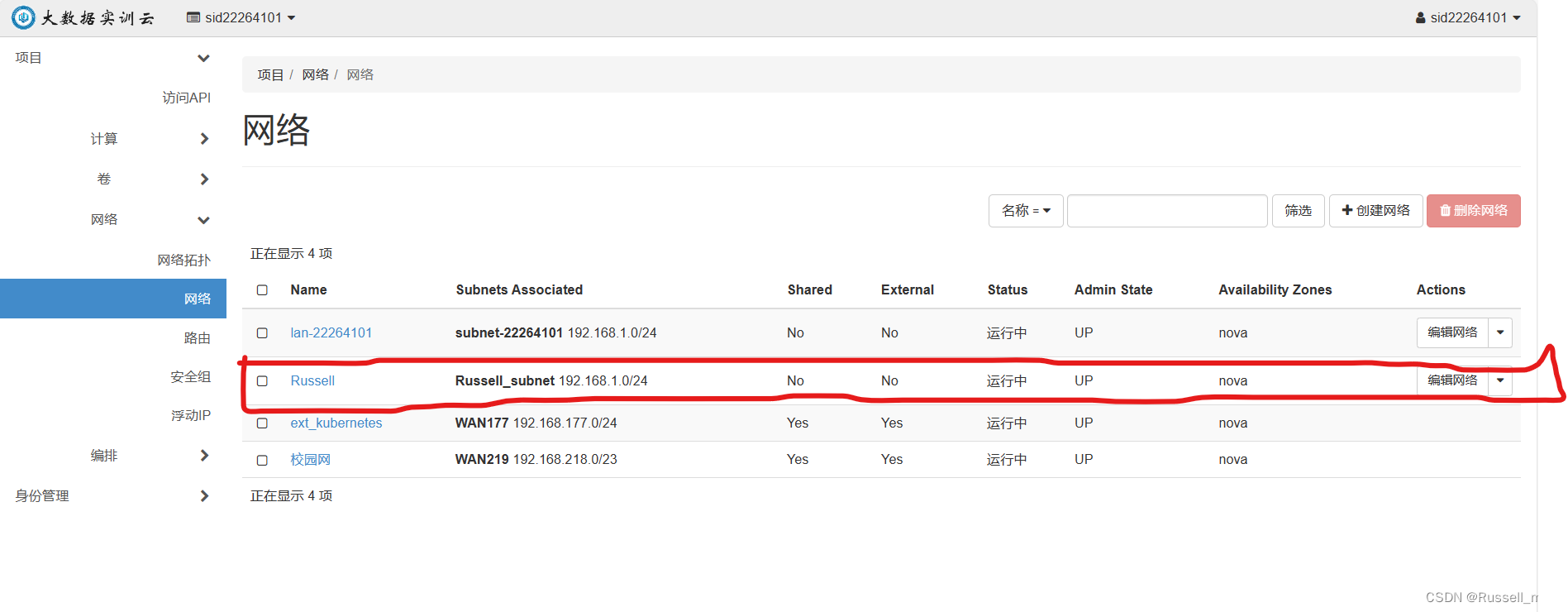Click the Status column header
The height and width of the screenshot is (612, 1568).
1007,289
